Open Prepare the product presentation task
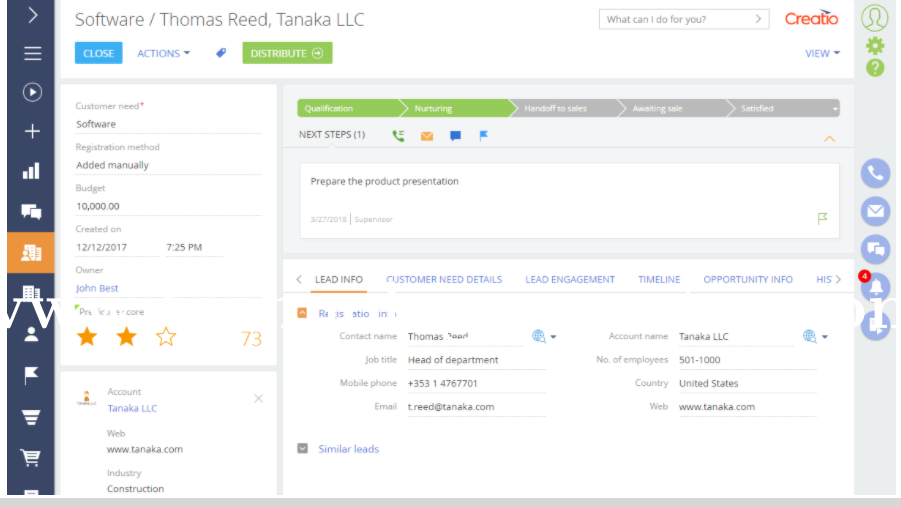 (384, 182)
